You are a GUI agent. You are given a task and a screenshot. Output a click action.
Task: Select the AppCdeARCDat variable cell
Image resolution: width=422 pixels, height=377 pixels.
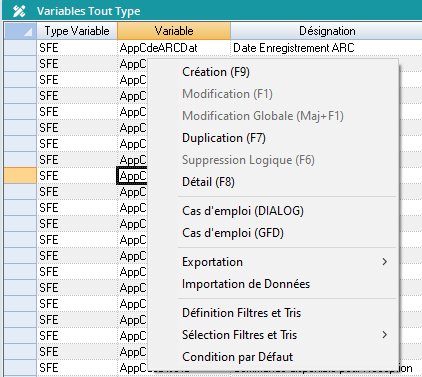pyautogui.click(x=174, y=48)
